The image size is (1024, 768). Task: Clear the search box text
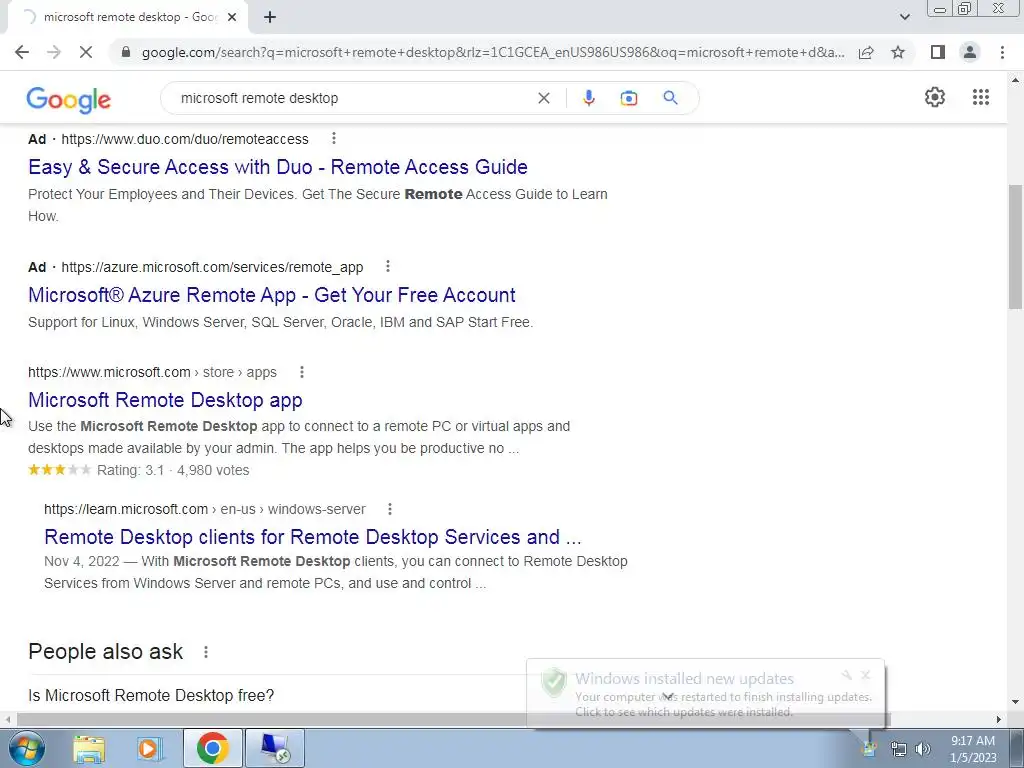point(543,98)
